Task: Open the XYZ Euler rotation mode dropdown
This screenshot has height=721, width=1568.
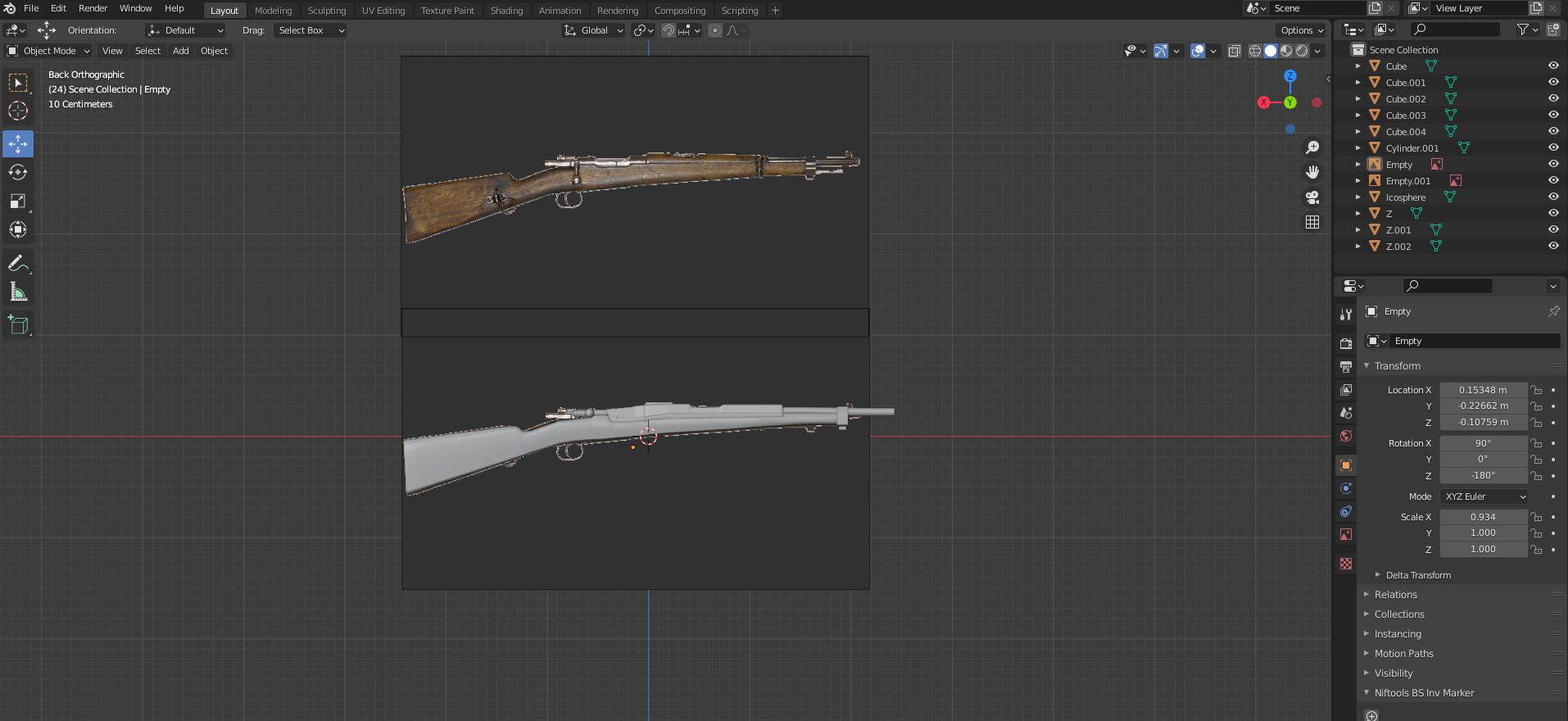Action: tap(1484, 497)
